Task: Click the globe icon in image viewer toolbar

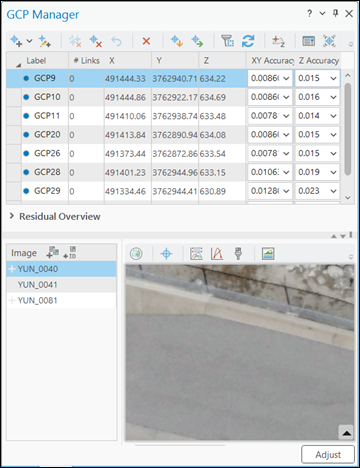Action: (136, 254)
